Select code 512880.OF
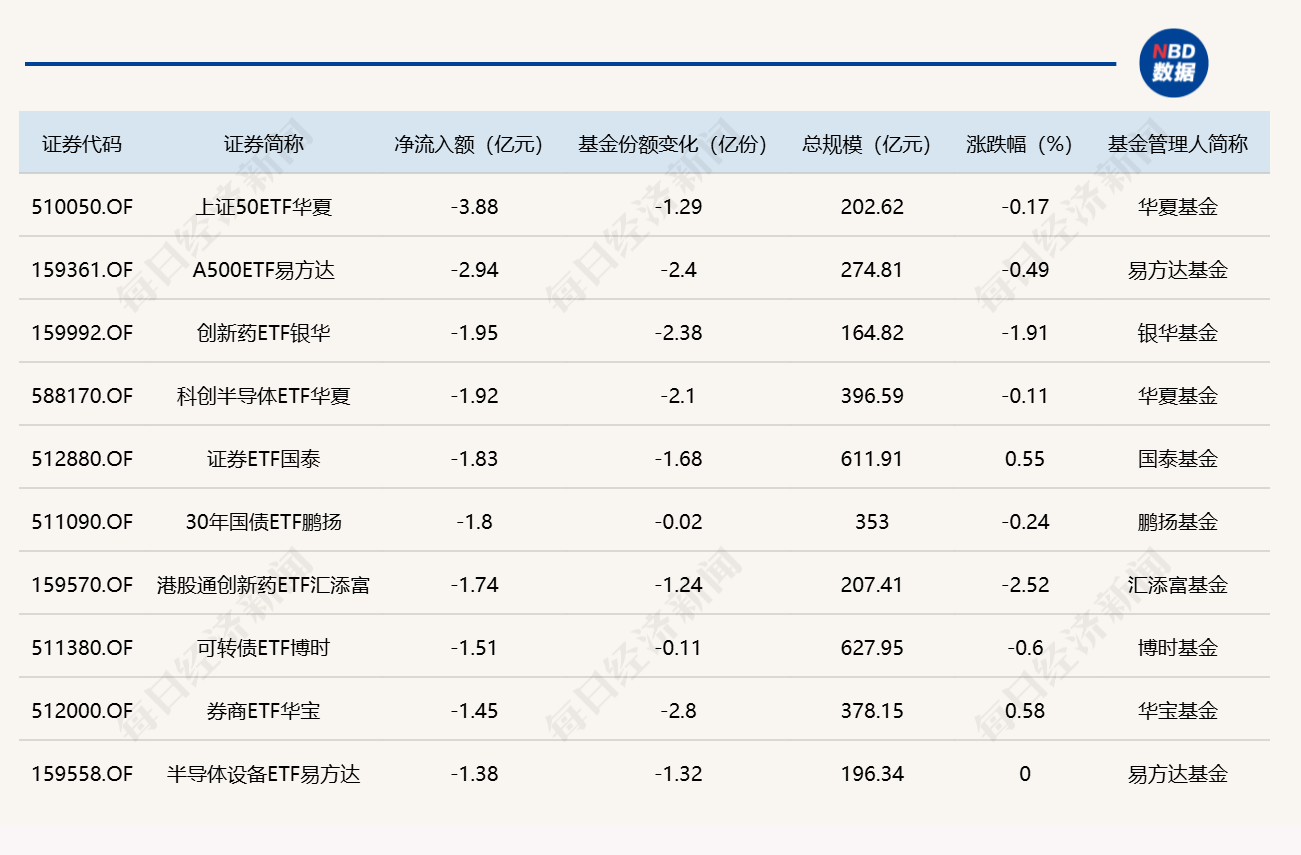The width and height of the screenshot is (1301, 855). pos(82,459)
